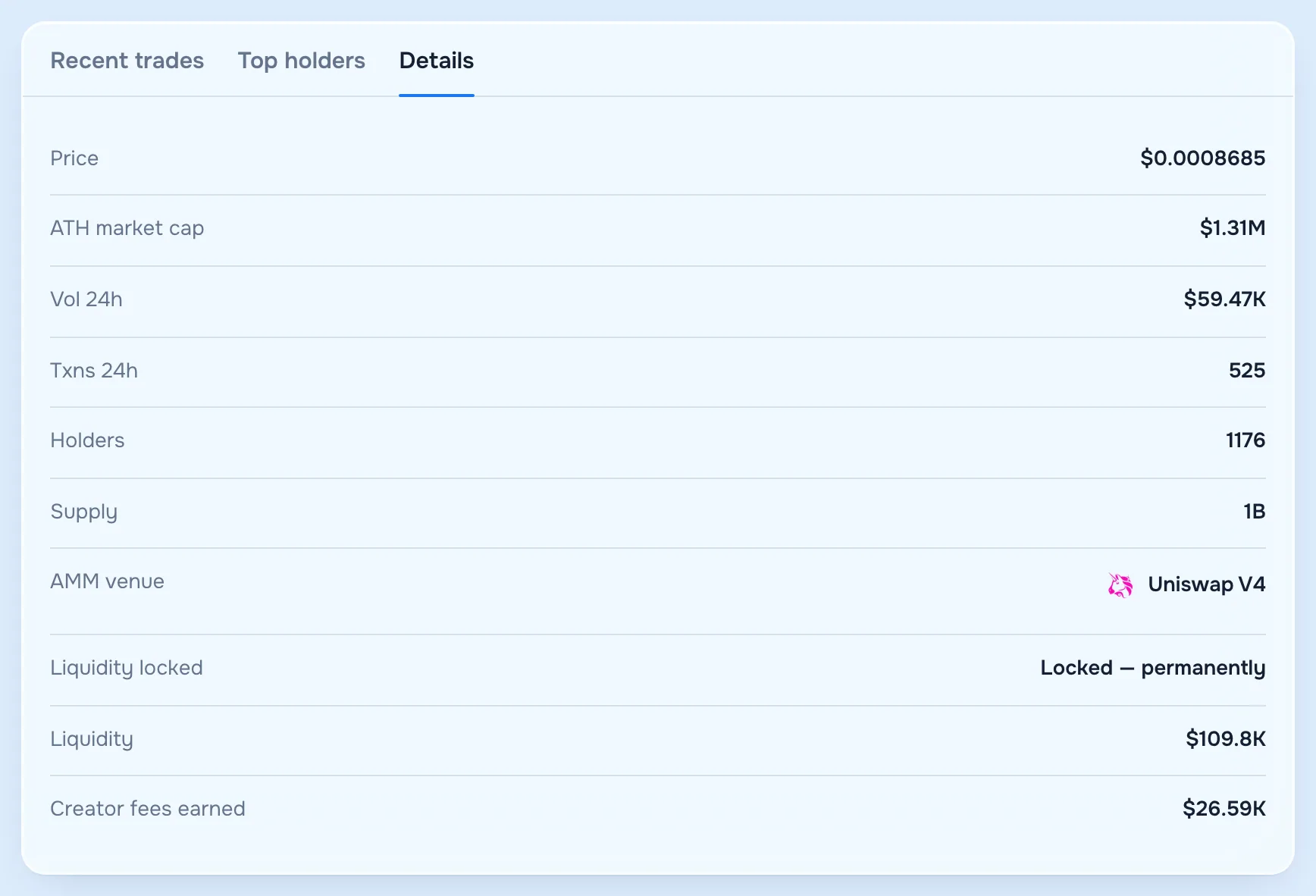
Task: Click the price value $0.0008685
Action: 1203,158
